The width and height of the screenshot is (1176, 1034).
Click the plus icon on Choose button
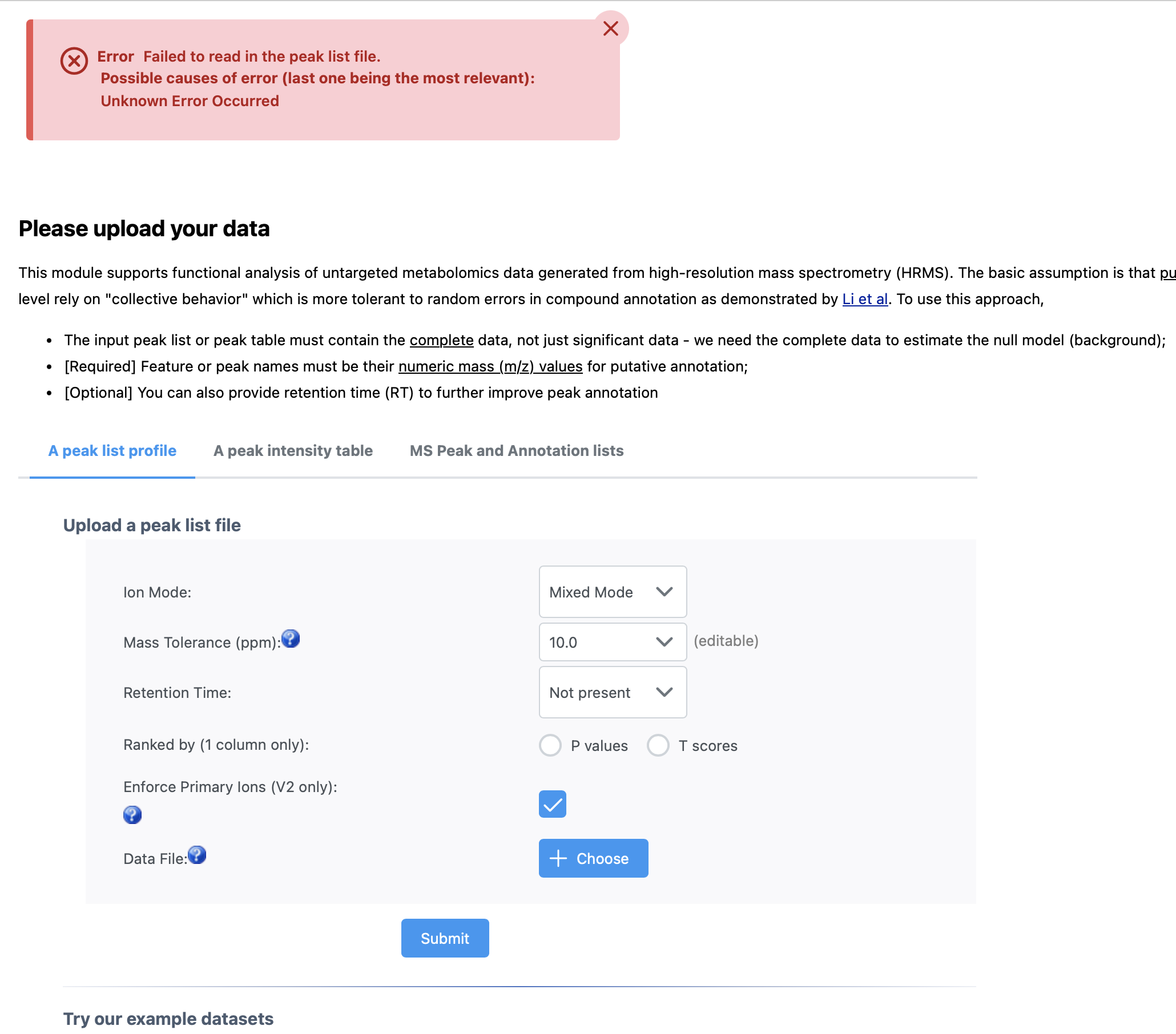point(558,858)
